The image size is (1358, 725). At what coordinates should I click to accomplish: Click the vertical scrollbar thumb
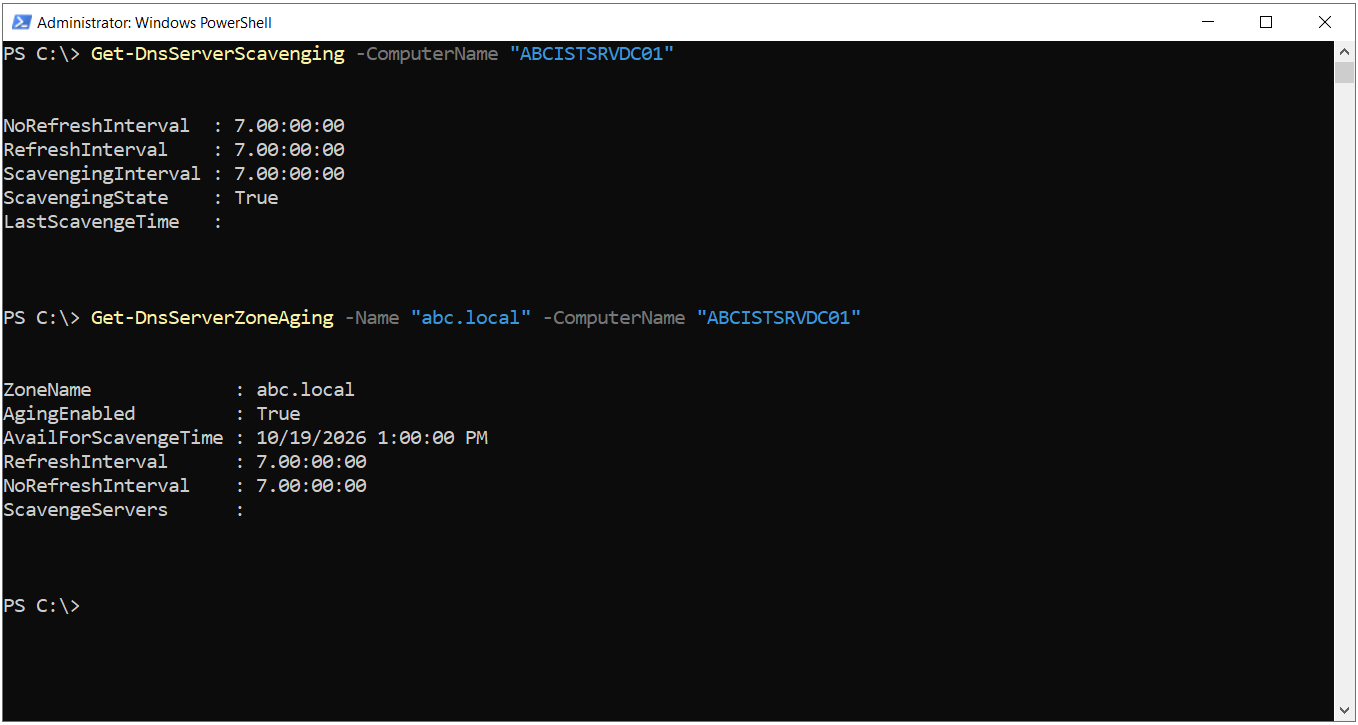[1344, 72]
